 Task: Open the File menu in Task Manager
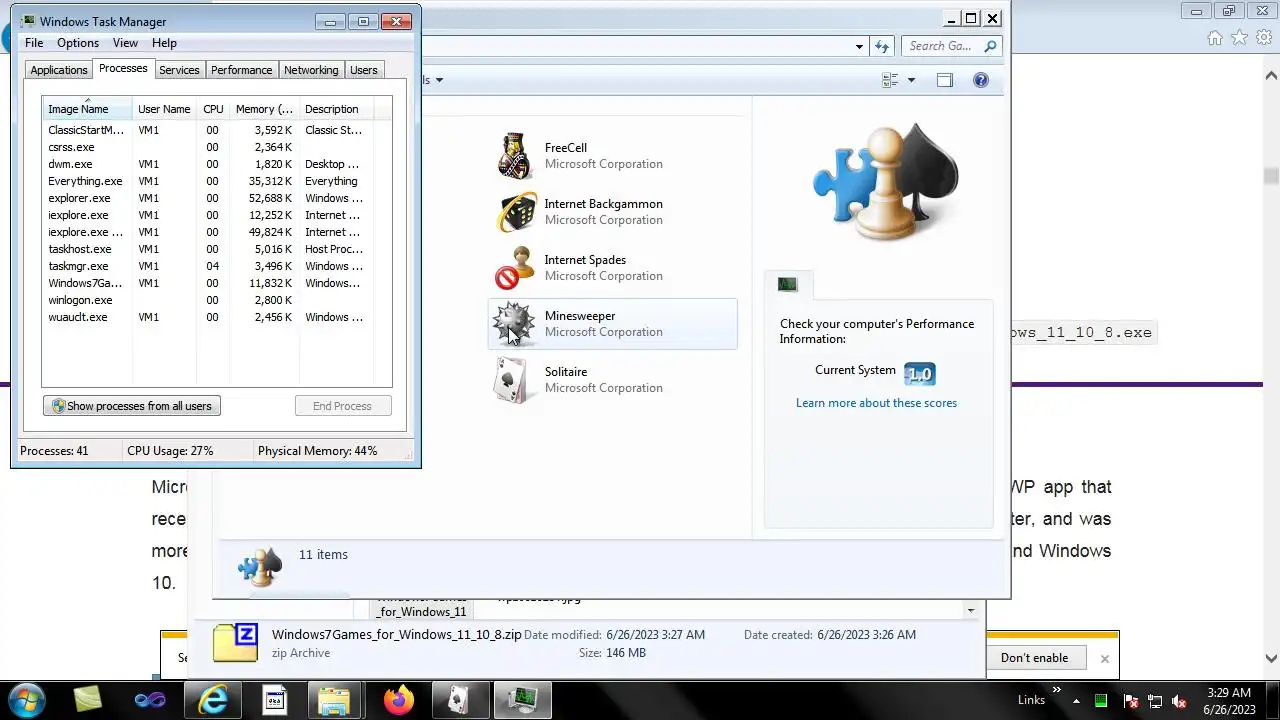tap(34, 43)
